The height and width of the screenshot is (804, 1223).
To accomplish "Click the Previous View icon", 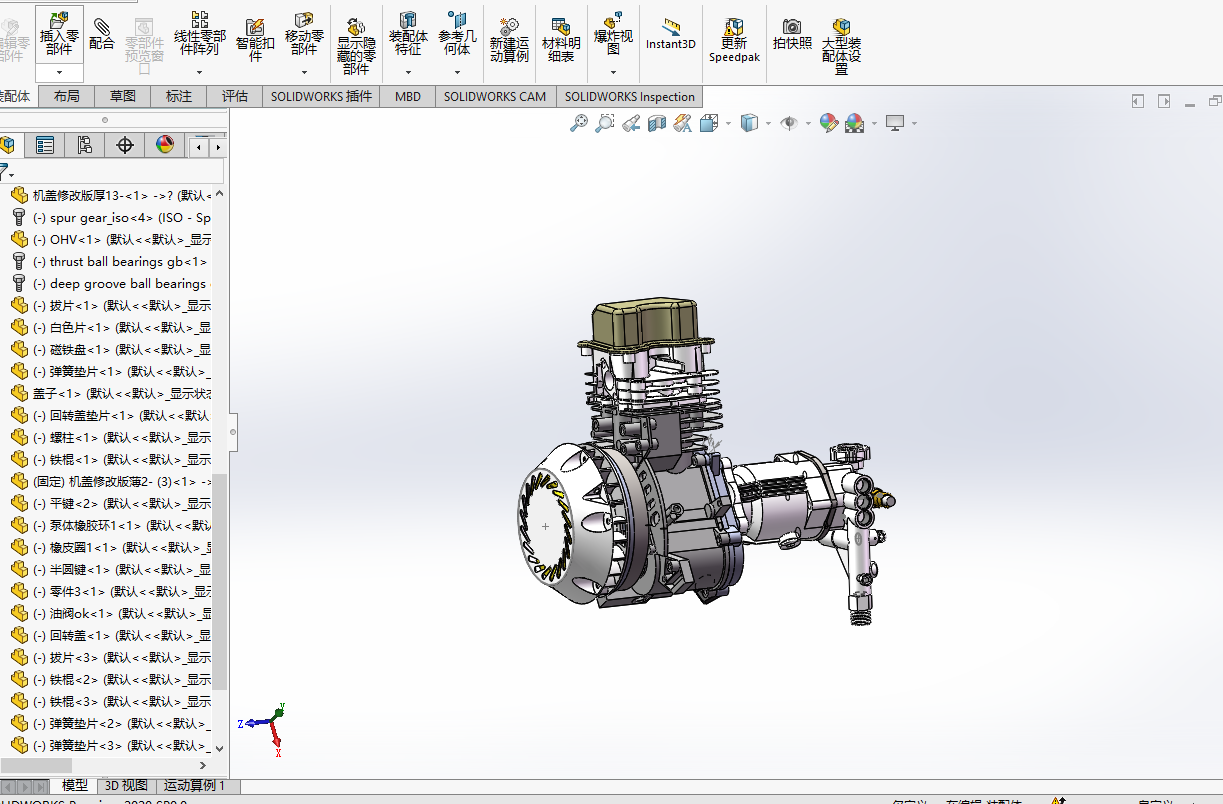I will click(x=631, y=123).
